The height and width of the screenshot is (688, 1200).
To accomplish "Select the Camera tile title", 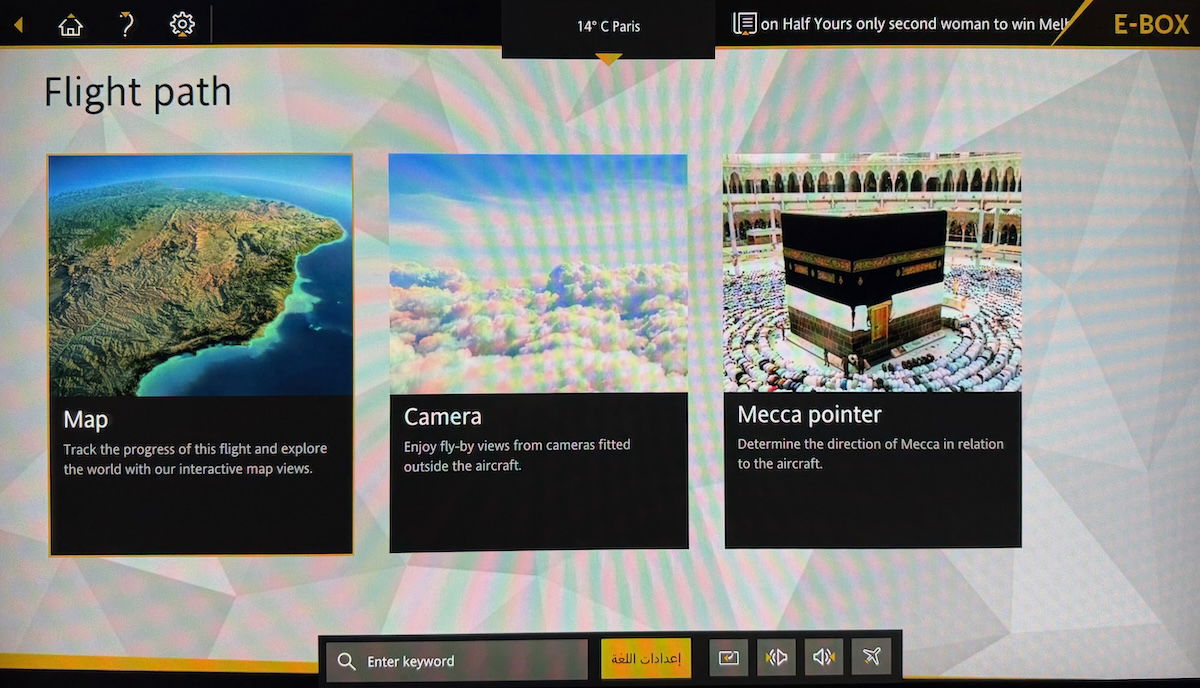I will coord(442,416).
